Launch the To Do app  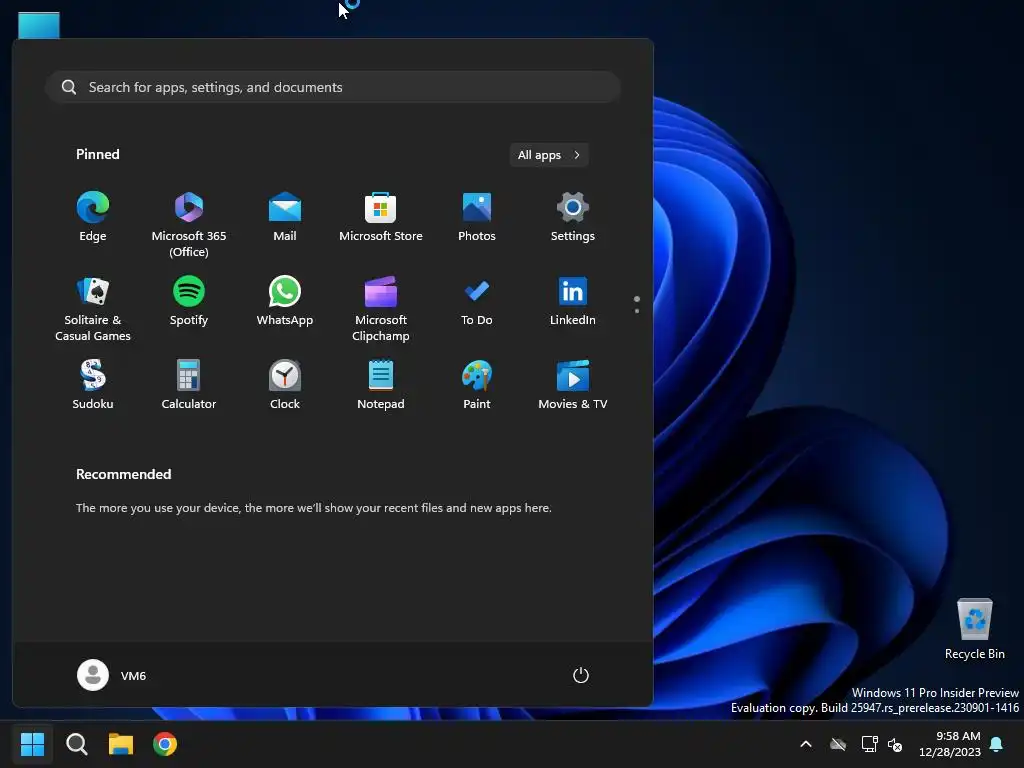pos(477,301)
